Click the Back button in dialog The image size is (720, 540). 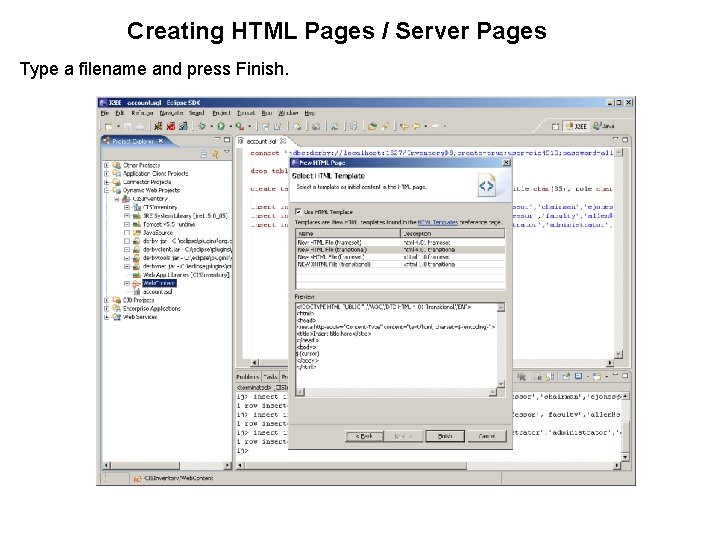364,436
